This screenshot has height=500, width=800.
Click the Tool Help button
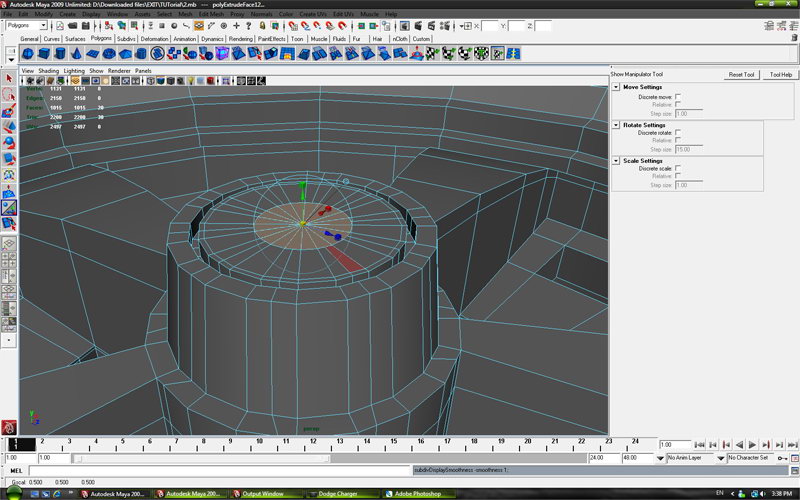click(780, 74)
